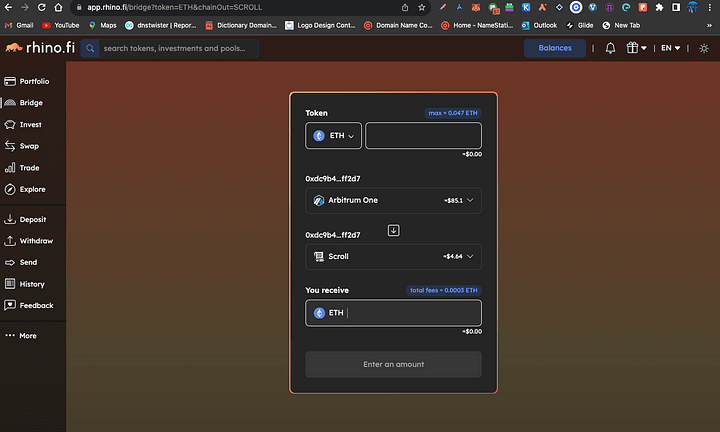The height and width of the screenshot is (432, 720).
Task: Open the EN language selector
Action: [670, 48]
